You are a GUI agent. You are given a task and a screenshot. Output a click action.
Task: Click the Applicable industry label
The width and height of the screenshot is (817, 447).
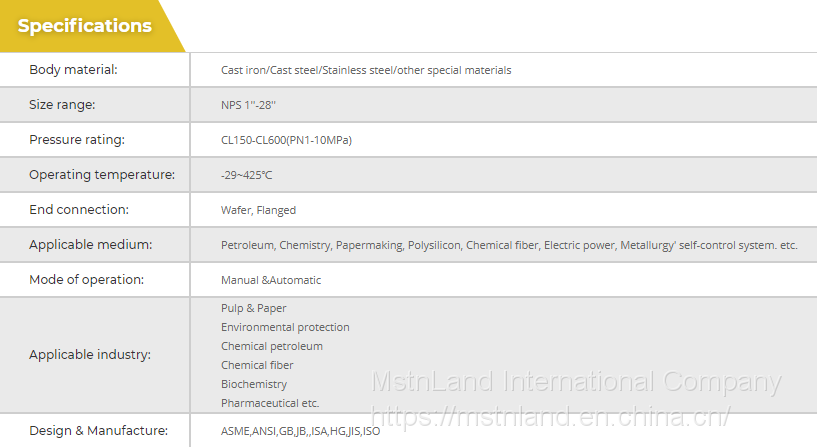click(x=90, y=355)
